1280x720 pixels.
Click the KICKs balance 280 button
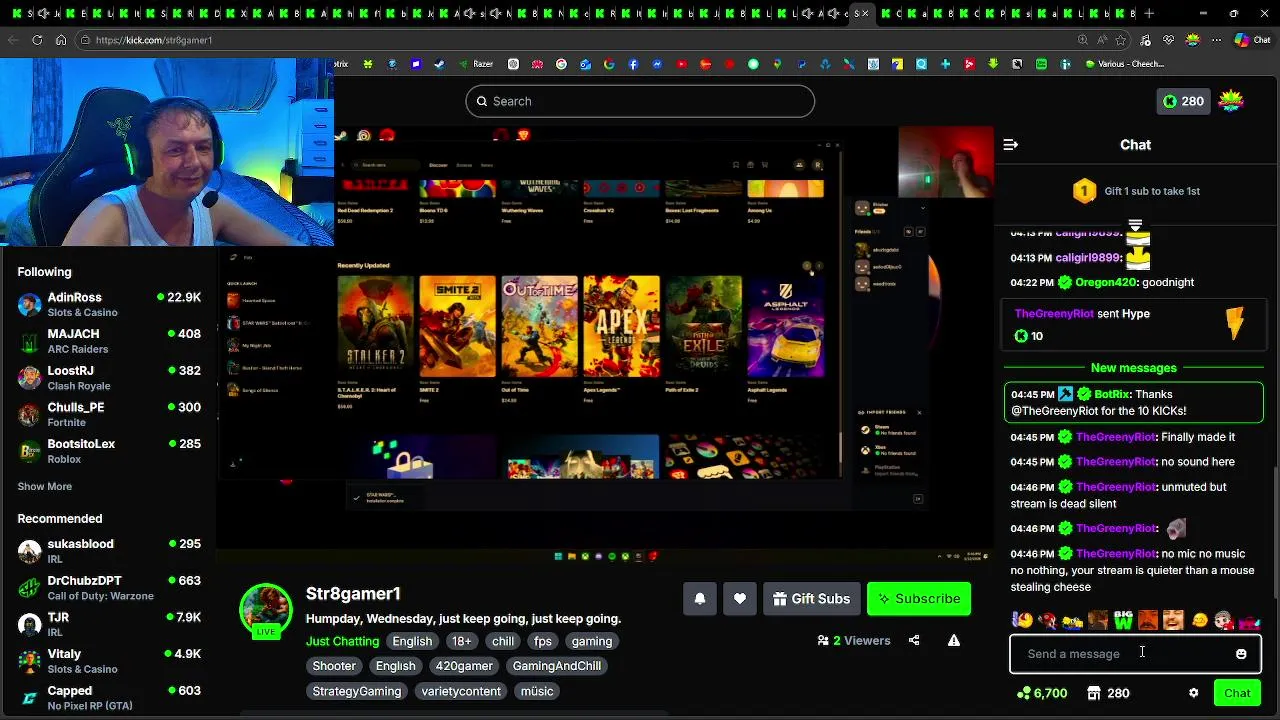click(1183, 101)
